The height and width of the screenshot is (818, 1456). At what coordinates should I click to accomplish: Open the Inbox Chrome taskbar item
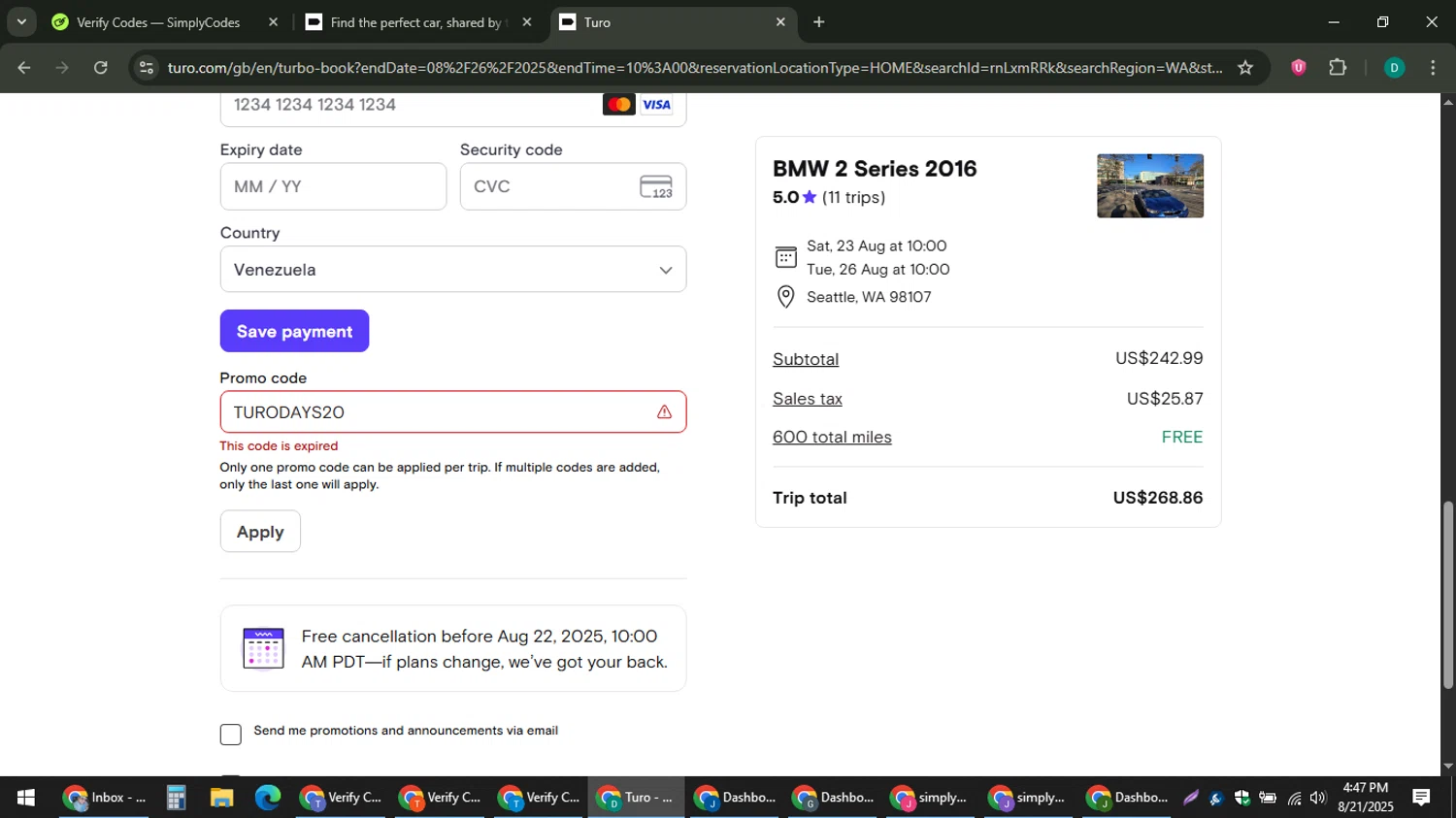pos(104,798)
